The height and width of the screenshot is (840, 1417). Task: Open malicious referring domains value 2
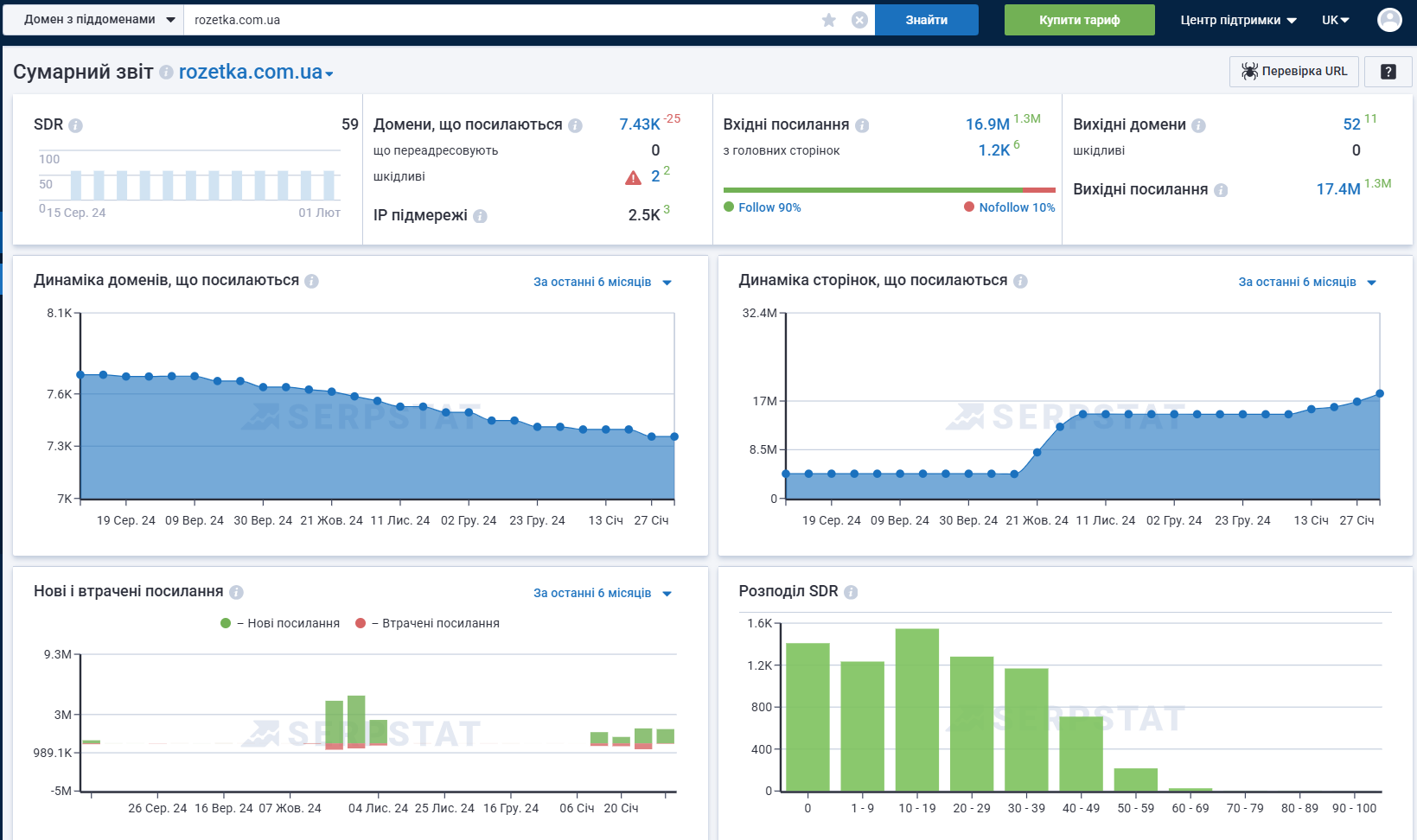tap(655, 176)
